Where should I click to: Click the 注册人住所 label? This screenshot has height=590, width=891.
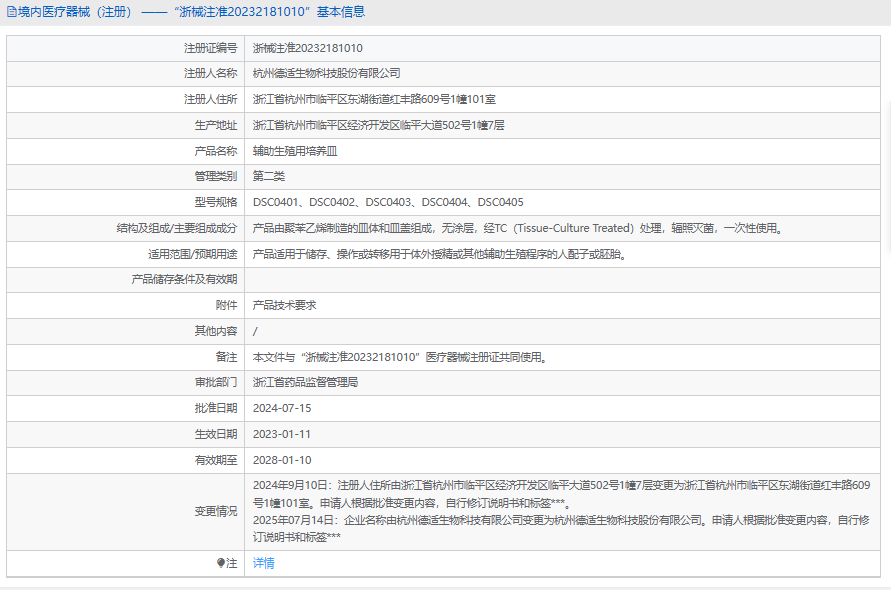210,99
